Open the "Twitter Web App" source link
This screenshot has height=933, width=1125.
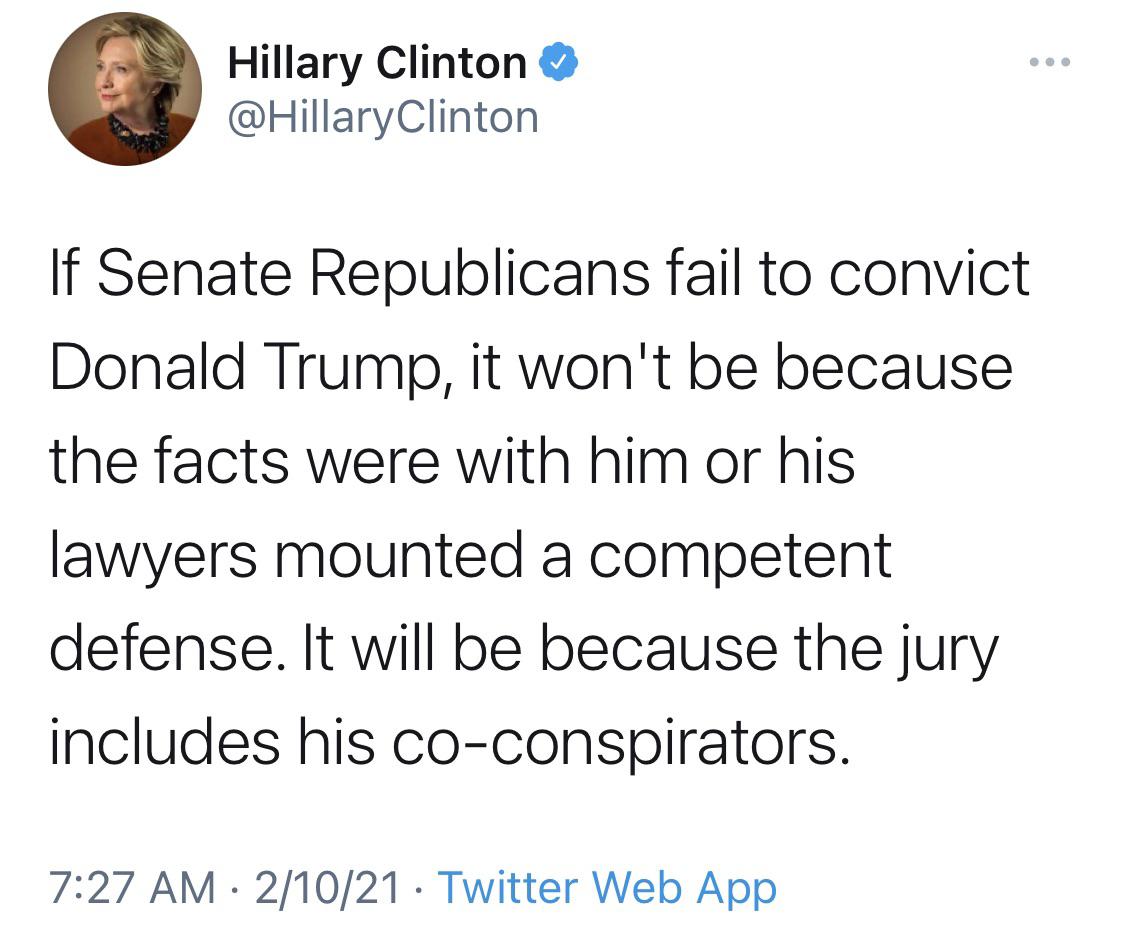coord(607,886)
